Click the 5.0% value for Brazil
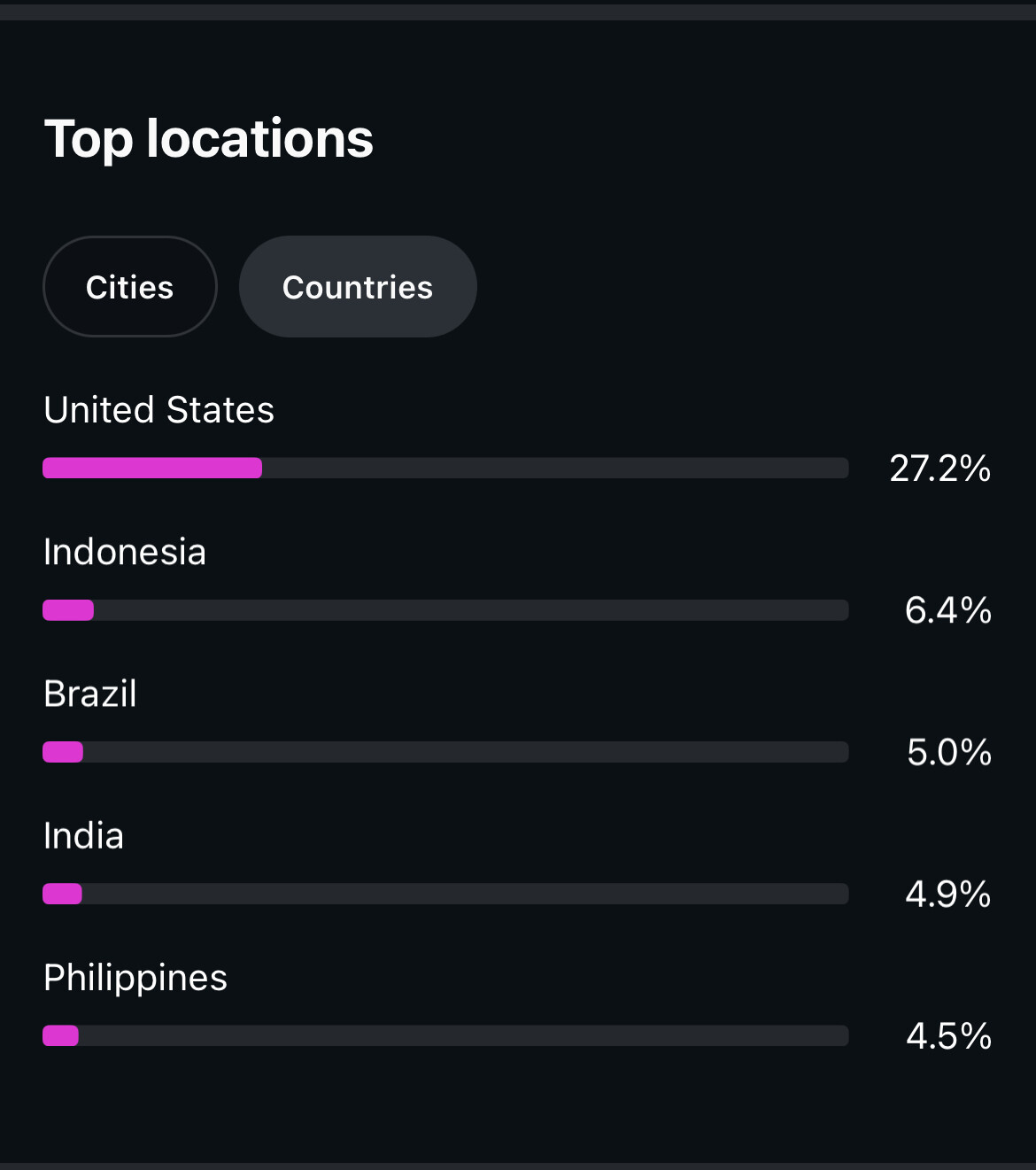 pos(948,753)
